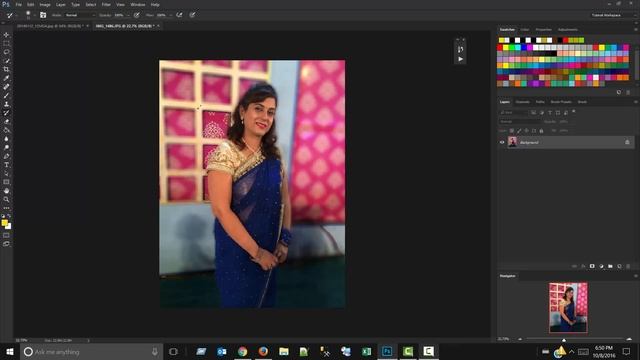The width and height of the screenshot is (640, 360).
Task: Select the Quick Selection tool
Action: [x=6, y=61]
